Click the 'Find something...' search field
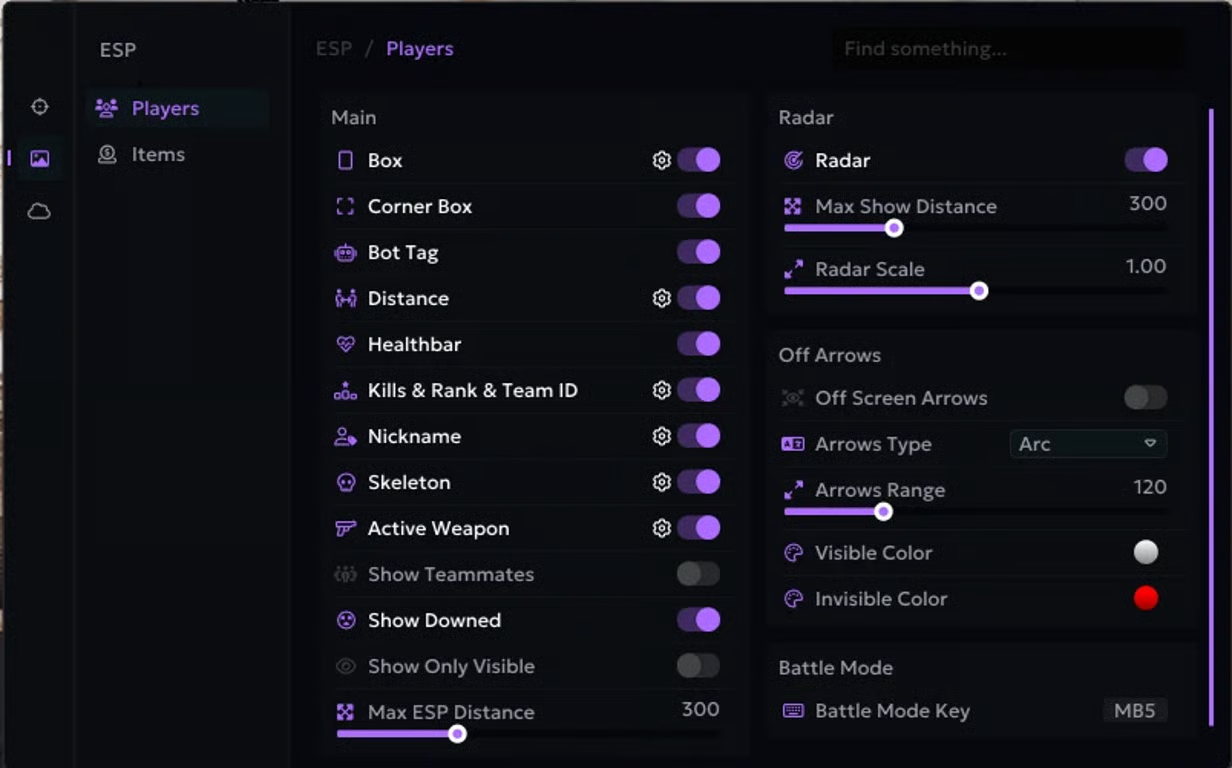The width and height of the screenshot is (1232, 768). (x=1006, y=49)
